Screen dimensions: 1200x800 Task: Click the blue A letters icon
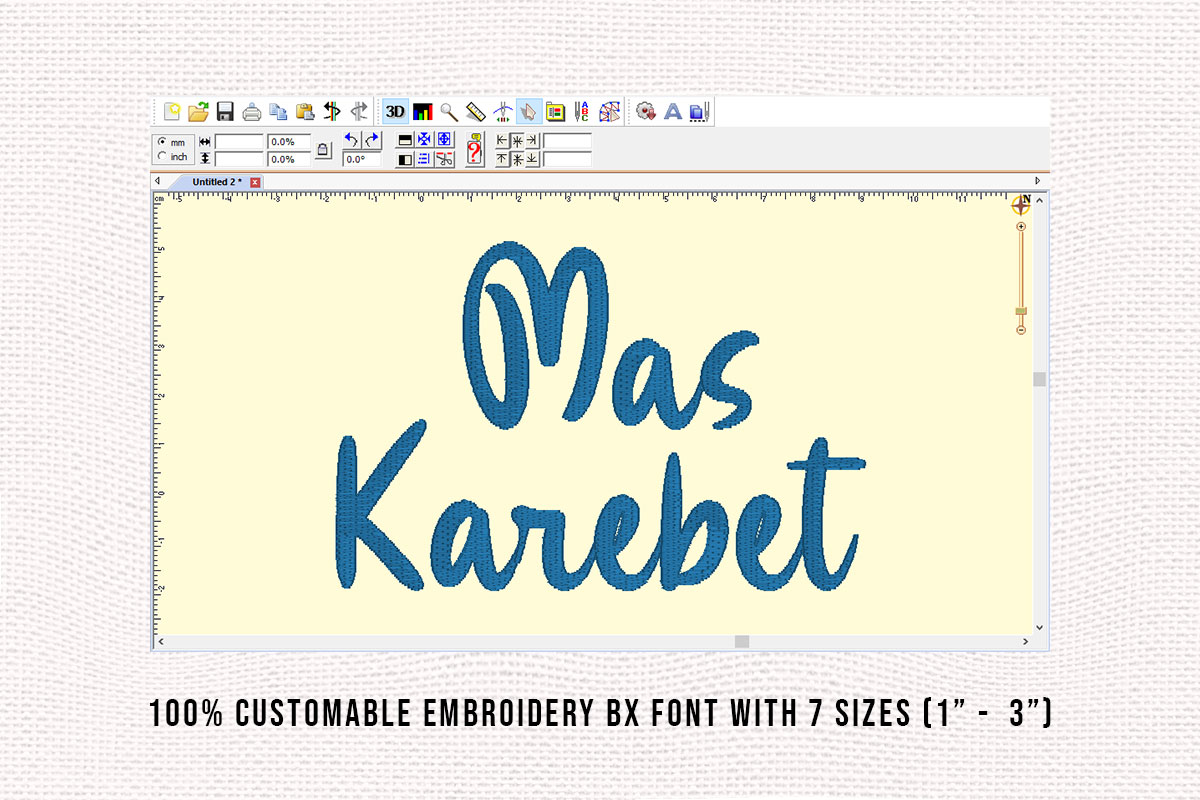(x=672, y=112)
